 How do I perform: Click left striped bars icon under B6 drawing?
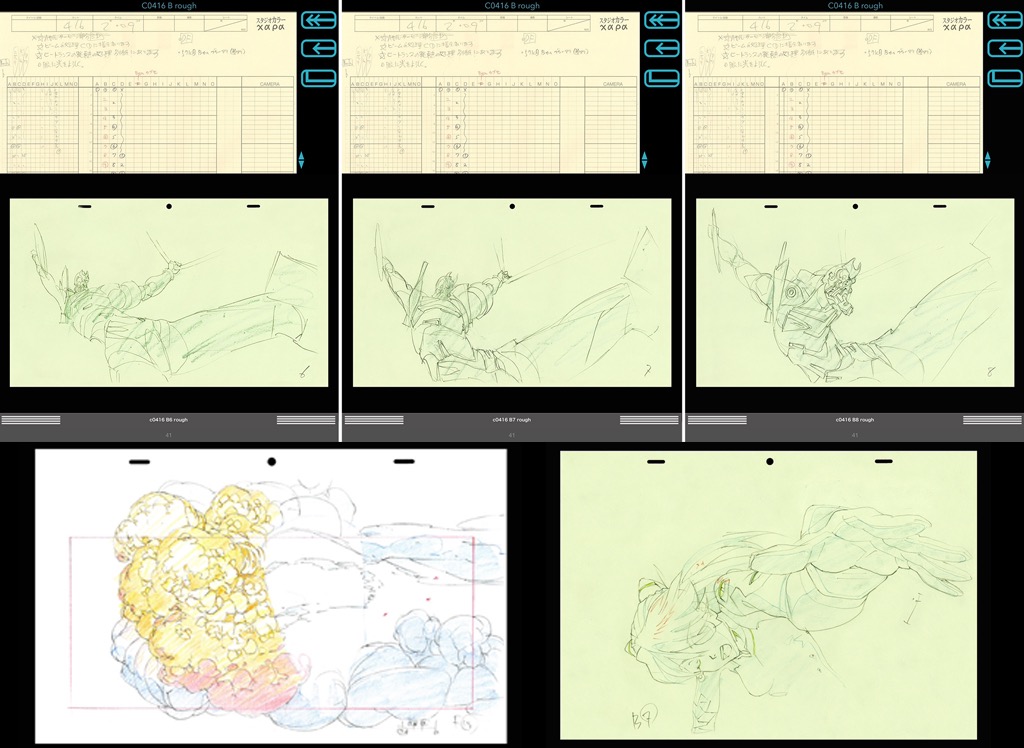[x=31, y=420]
